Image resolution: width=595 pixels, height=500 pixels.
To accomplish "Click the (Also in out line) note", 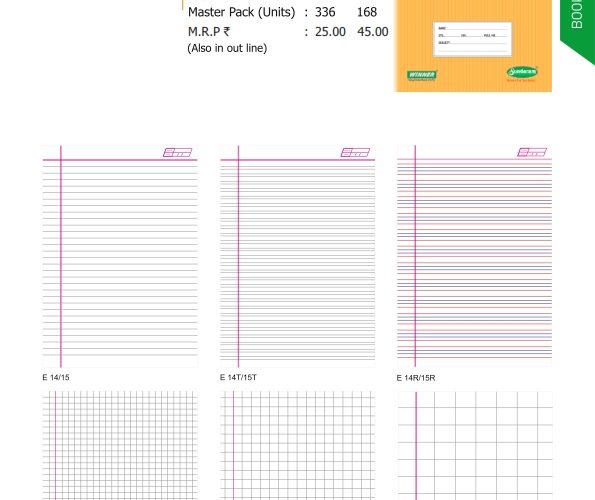I will coord(227,48).
